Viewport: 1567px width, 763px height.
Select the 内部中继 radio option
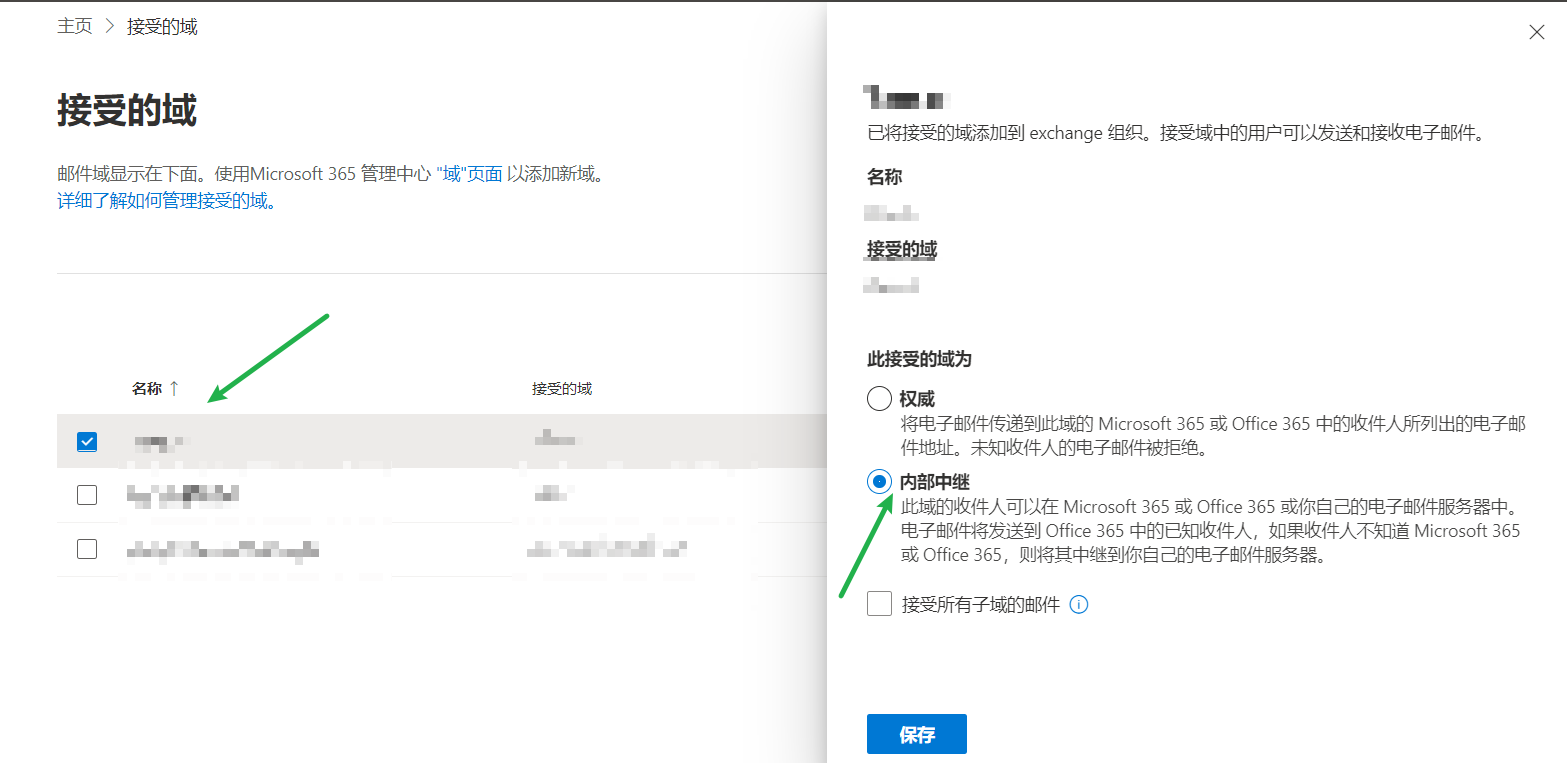coord(879,482)
